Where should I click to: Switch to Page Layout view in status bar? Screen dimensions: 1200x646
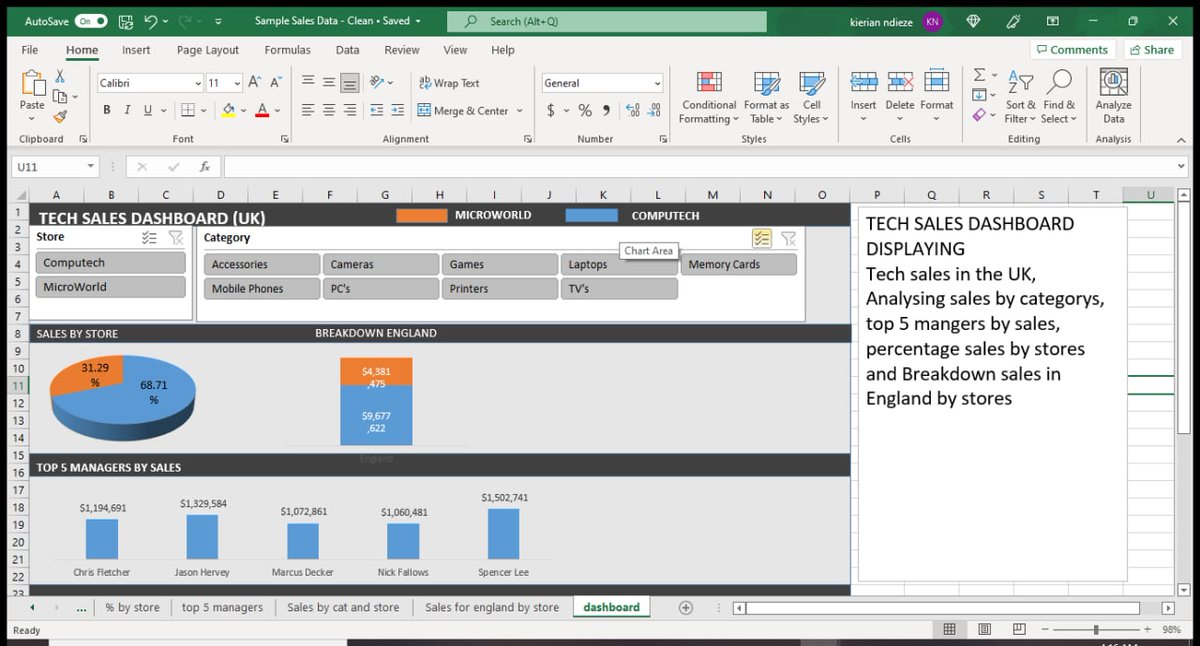(984, 629)
